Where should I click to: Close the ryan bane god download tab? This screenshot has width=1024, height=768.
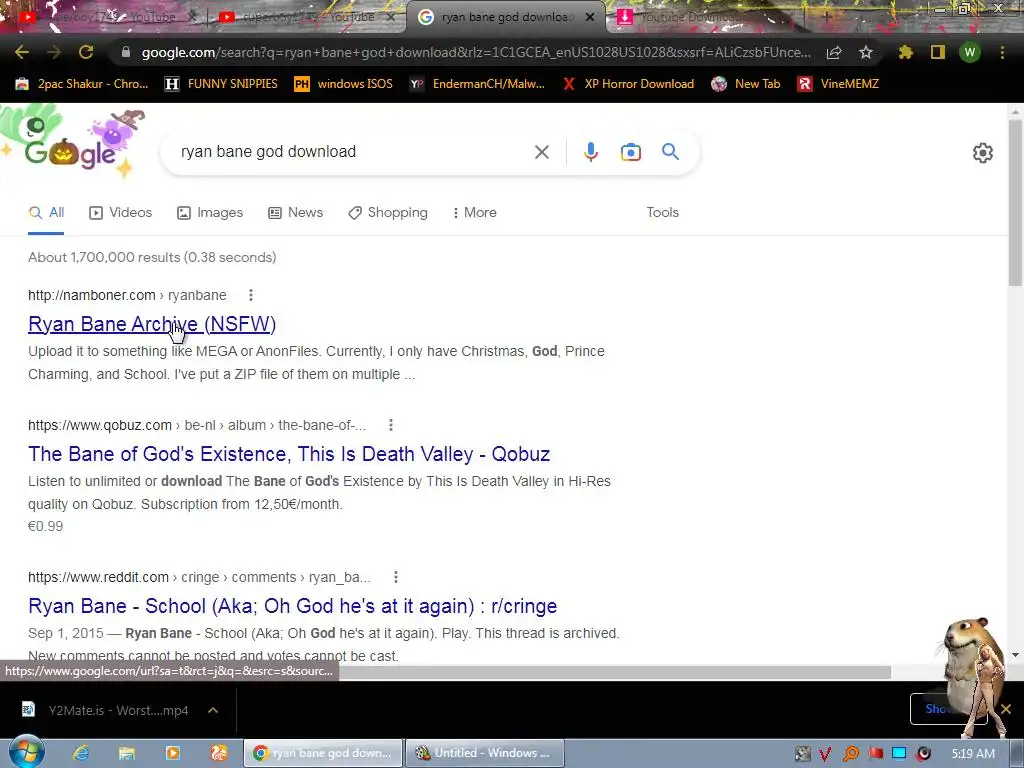tap(590, 17)
